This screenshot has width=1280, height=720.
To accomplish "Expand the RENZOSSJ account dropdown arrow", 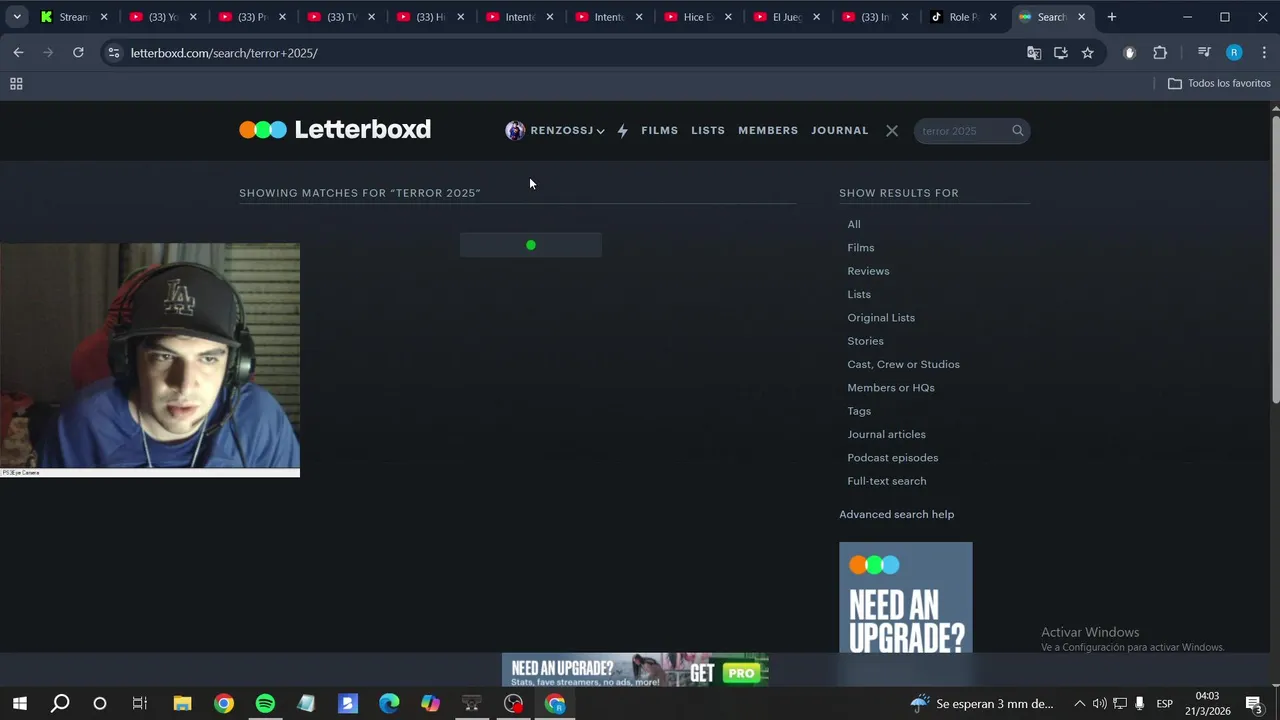I will [600, 131].
